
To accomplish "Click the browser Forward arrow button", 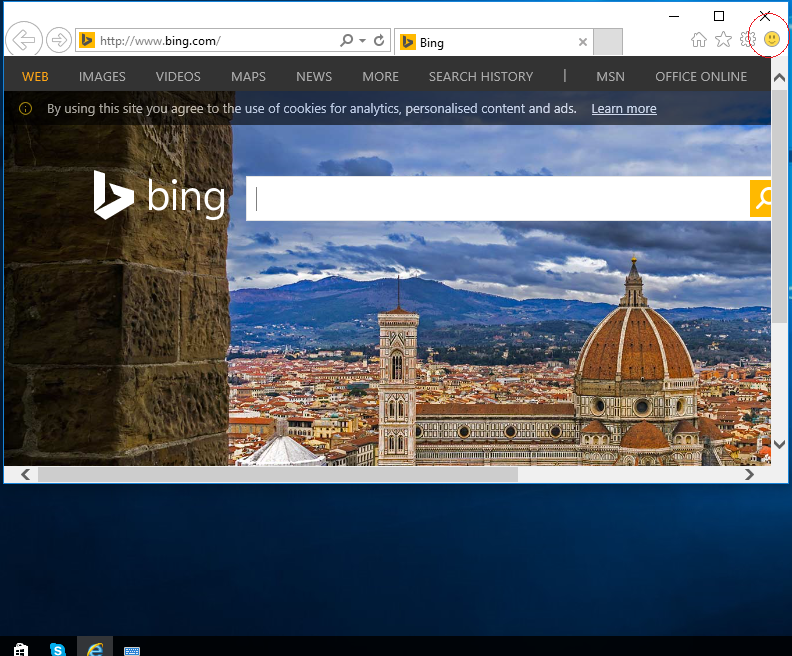I will (x=59, y=40).
